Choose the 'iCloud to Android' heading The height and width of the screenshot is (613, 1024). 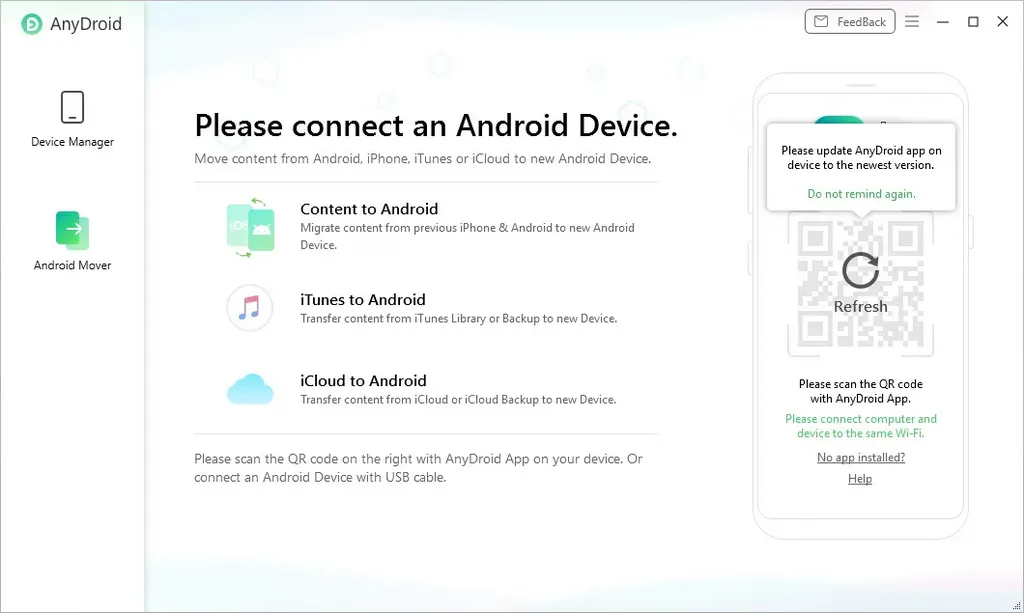[363, 381]
